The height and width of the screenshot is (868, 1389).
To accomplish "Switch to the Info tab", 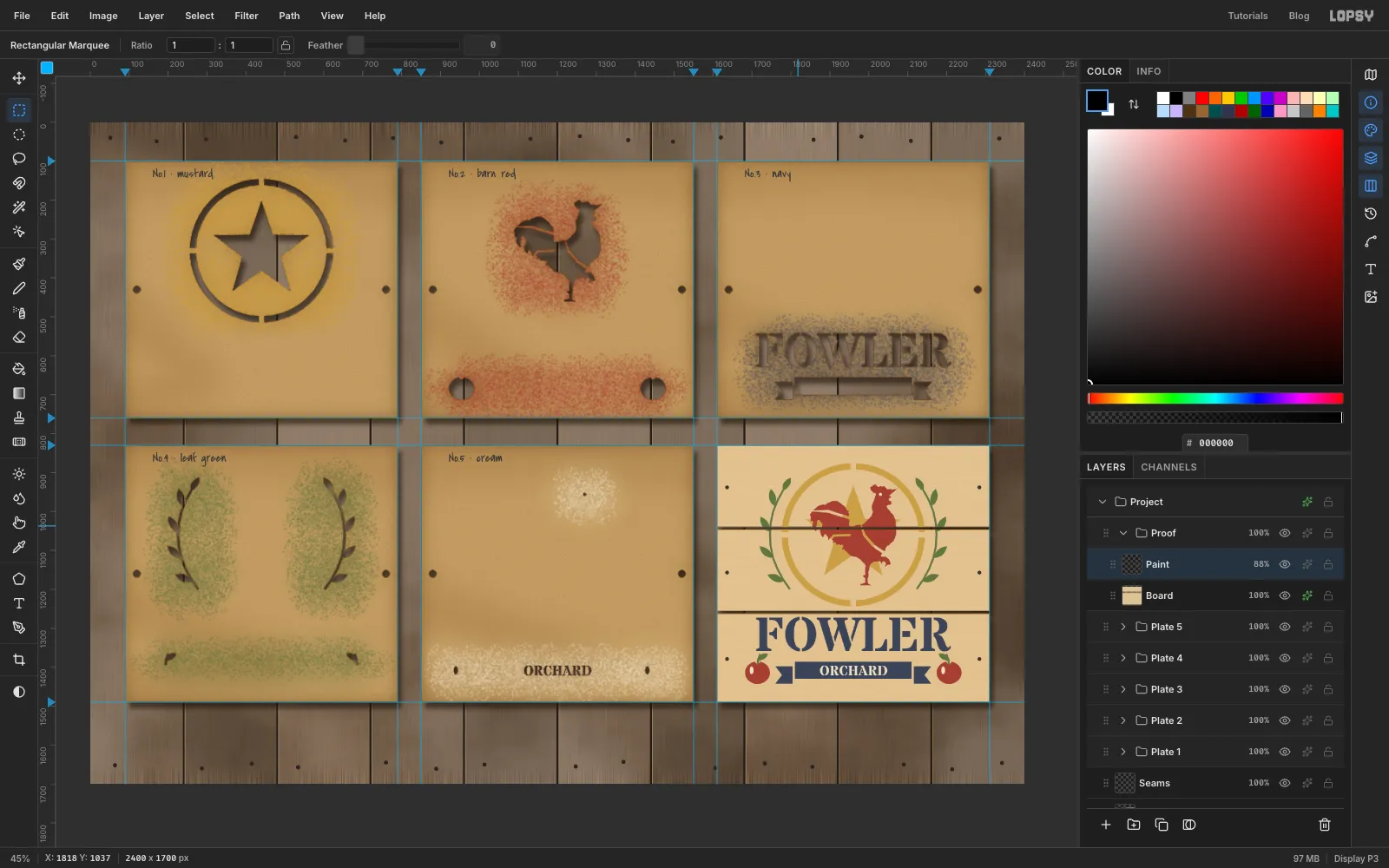I will click(1149, 71).
